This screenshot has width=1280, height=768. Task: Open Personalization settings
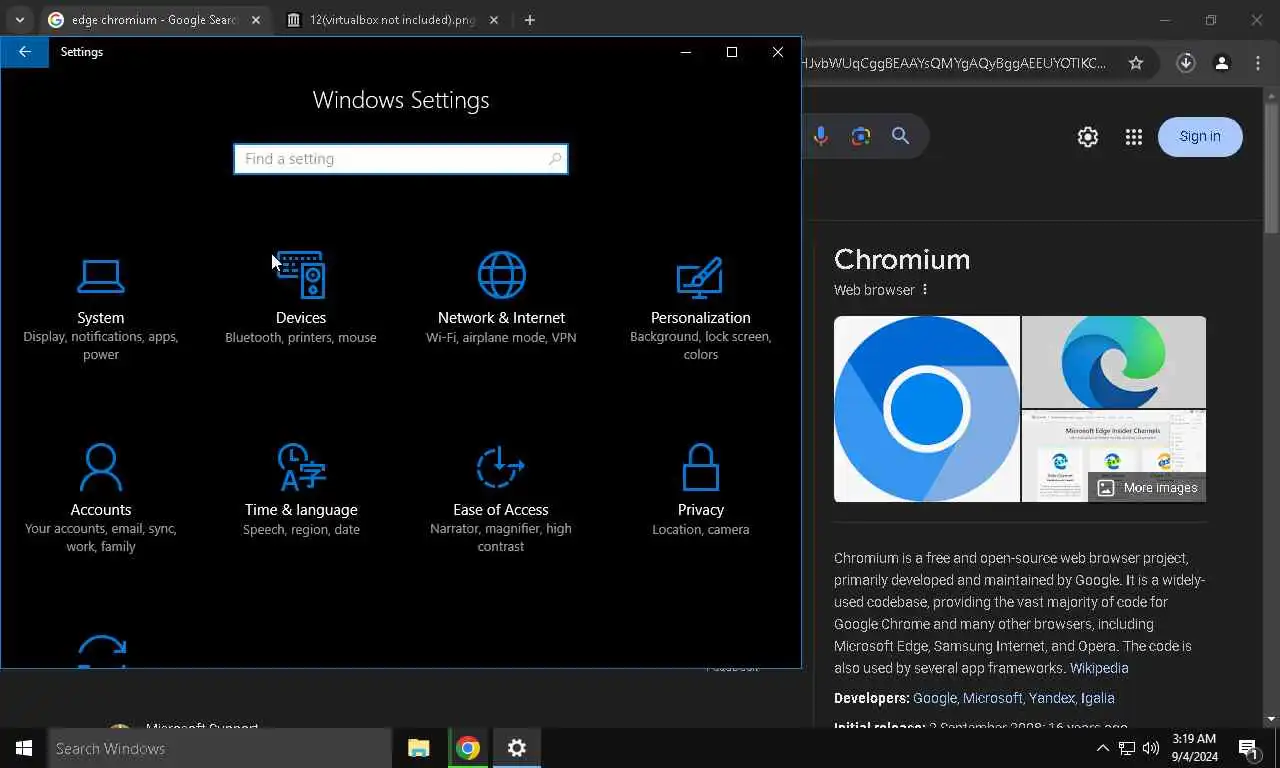[701, 310]
